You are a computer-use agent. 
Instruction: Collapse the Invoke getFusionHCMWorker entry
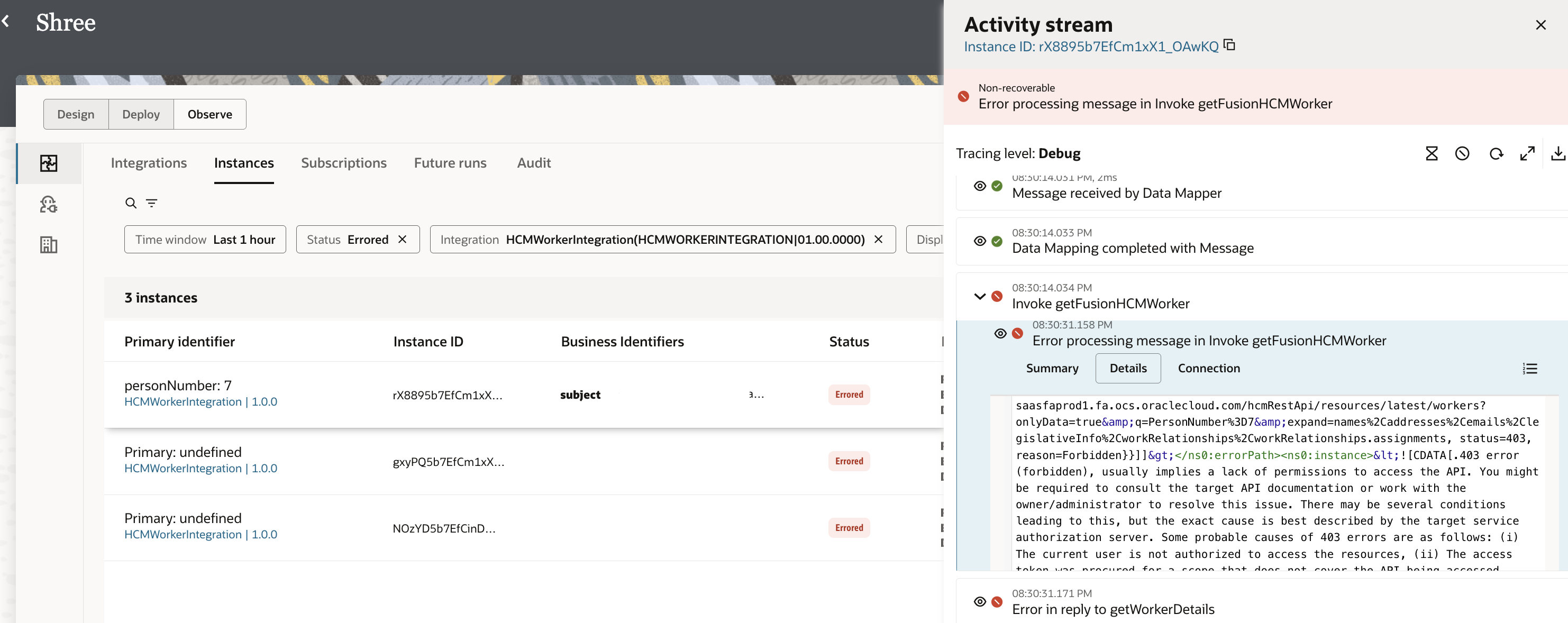pyautogui.click(x=979, y=296)
